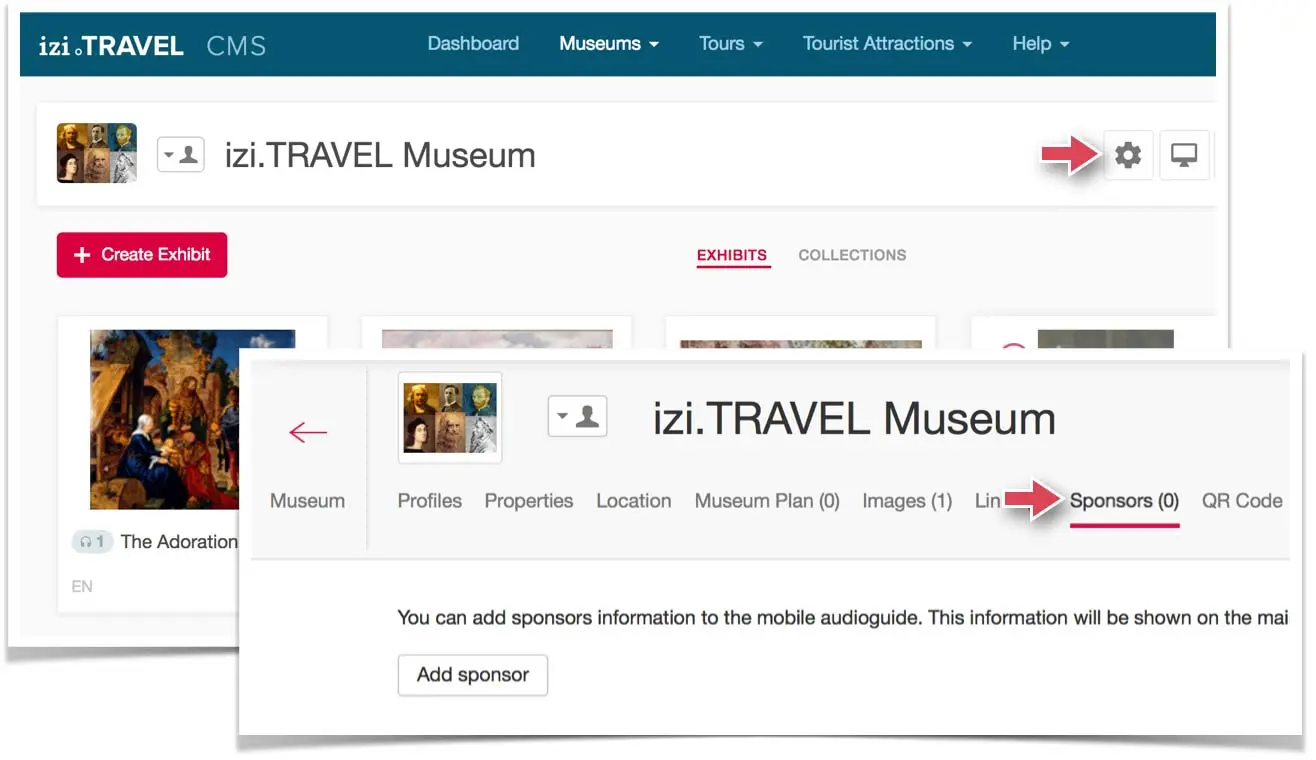Viewport: 1316px width, 760px height.
Task: Click the izi.TRAVEL CMS logo
Action: [152, 45]
